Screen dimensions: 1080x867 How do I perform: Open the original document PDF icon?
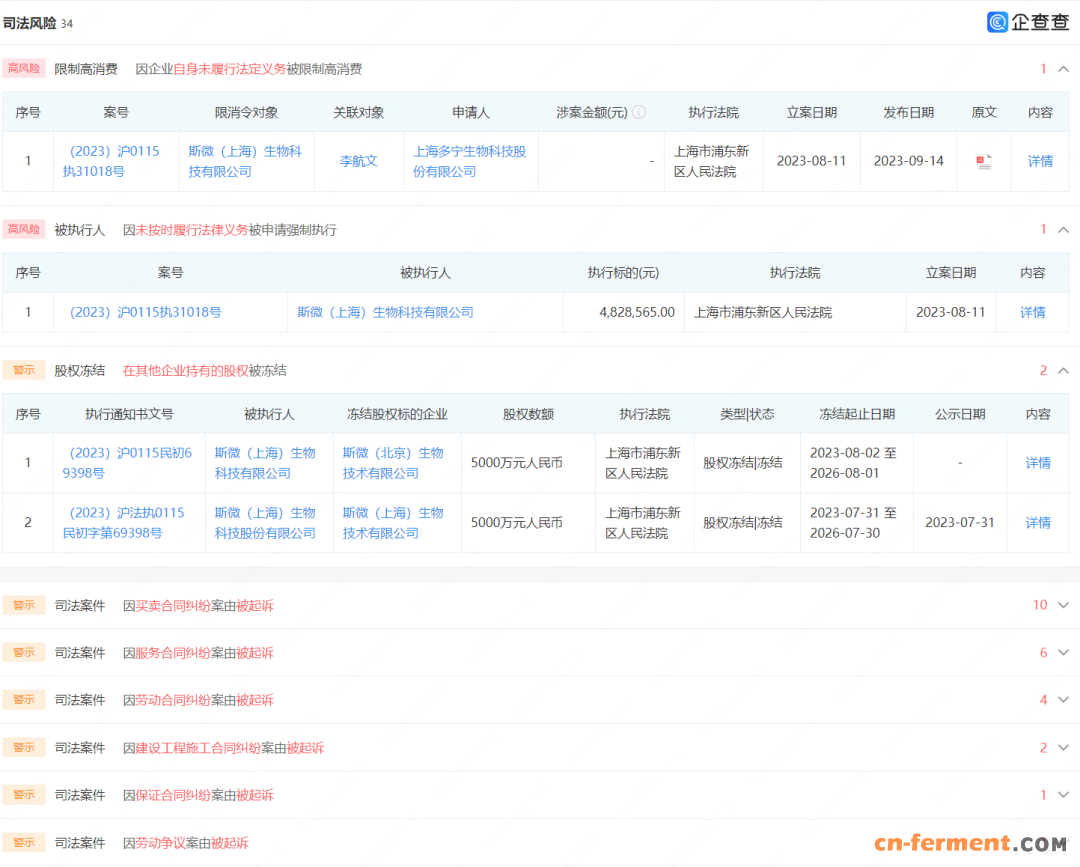coord(984,162)
